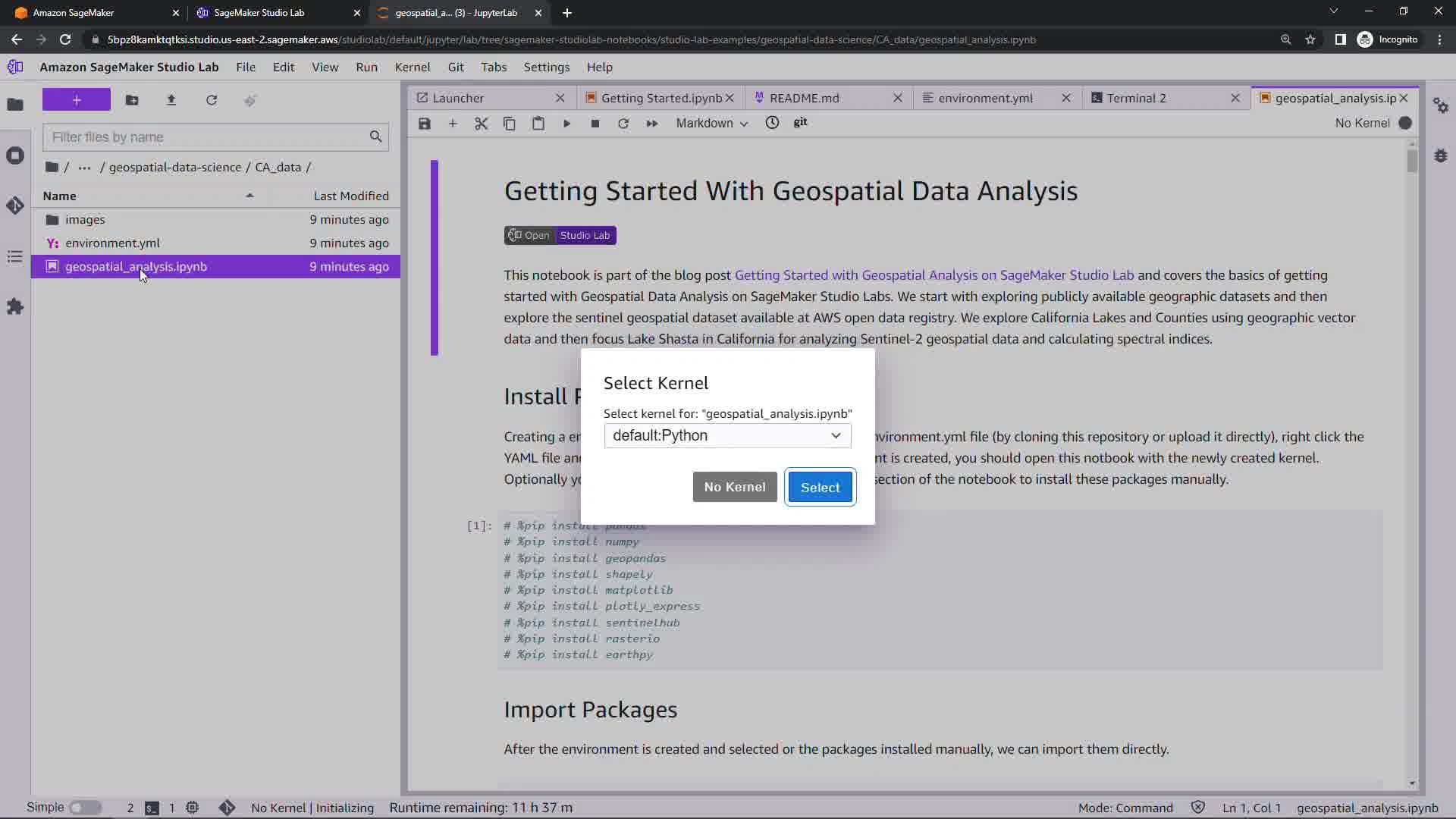Screen dimensions: 1456x819
Task: Click the notebook vertical scrollbar thumb
Action: [x=1411, y=161]
